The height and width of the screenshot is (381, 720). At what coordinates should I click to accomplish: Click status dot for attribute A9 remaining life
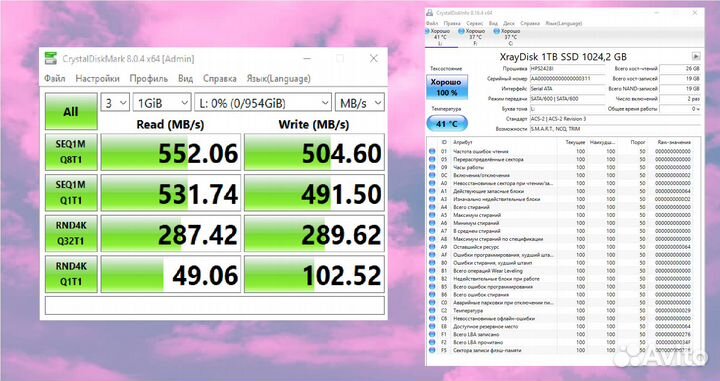click(432, 247)
